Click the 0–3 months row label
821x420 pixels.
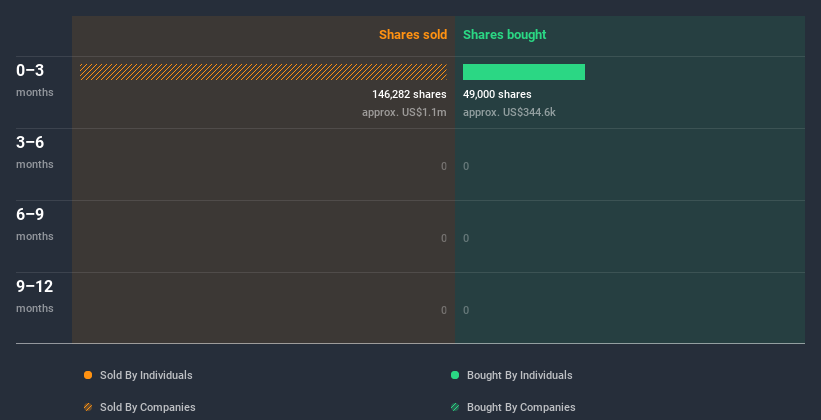pos(35,80)
